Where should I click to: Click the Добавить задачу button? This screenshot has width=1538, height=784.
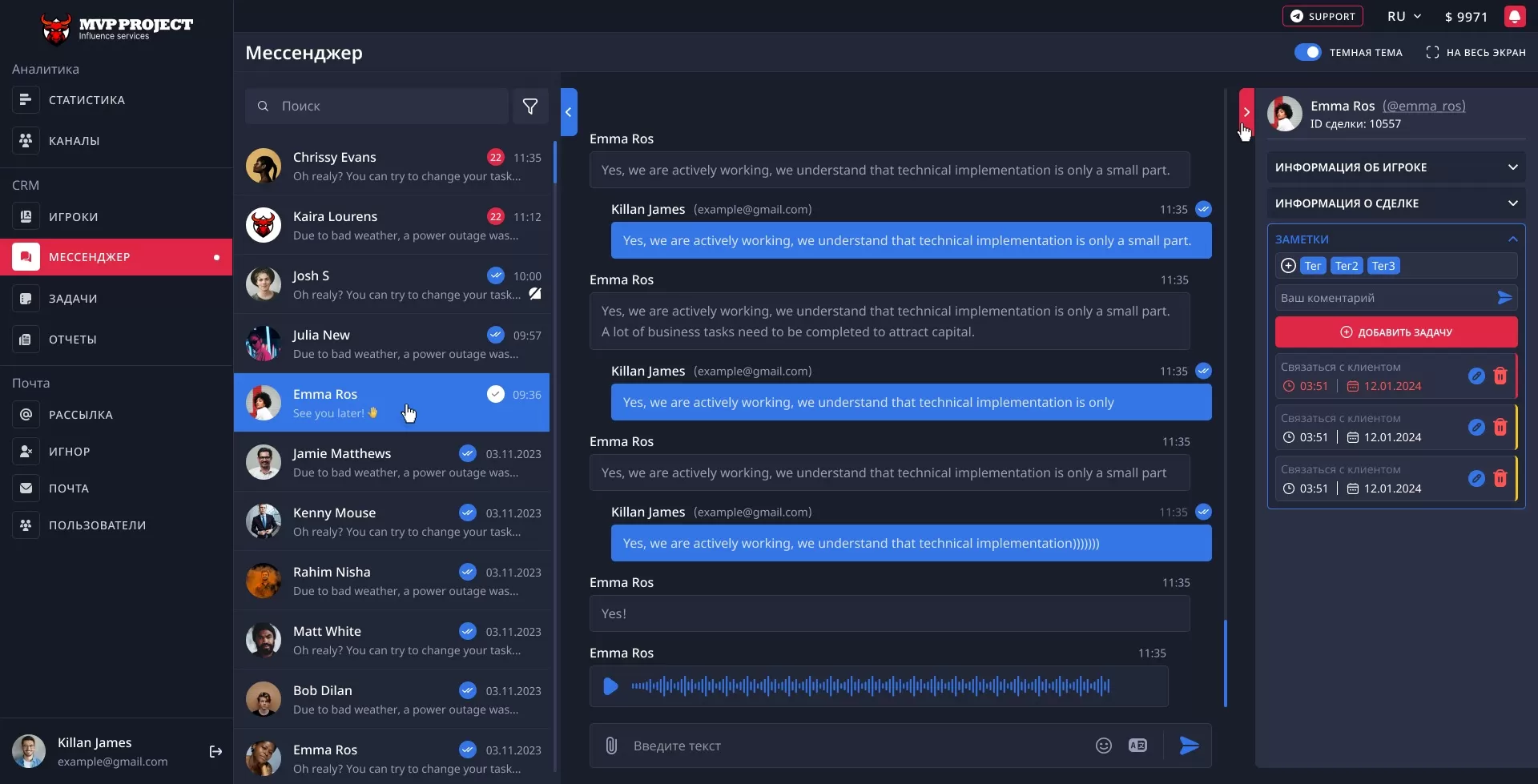click(1395, 332)
